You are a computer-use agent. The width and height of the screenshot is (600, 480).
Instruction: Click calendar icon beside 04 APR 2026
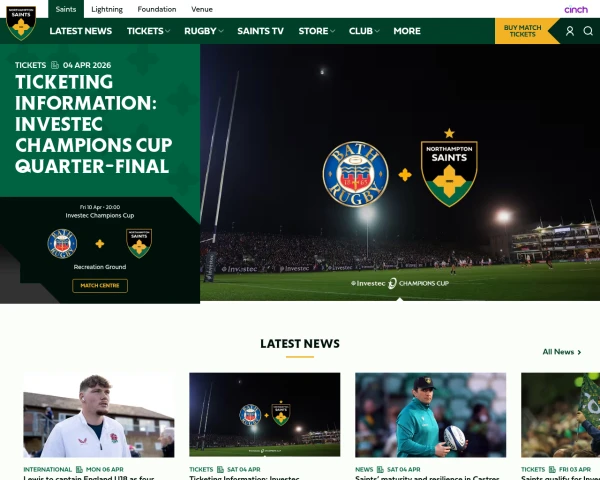[55, 65]
